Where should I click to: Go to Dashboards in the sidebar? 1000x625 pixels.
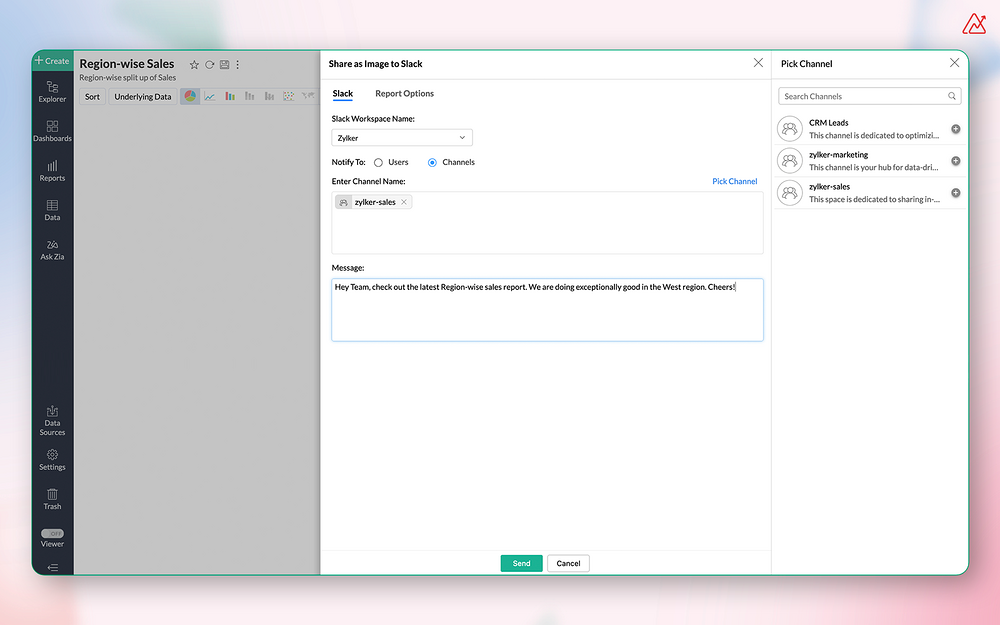click(x=52, y=131)
